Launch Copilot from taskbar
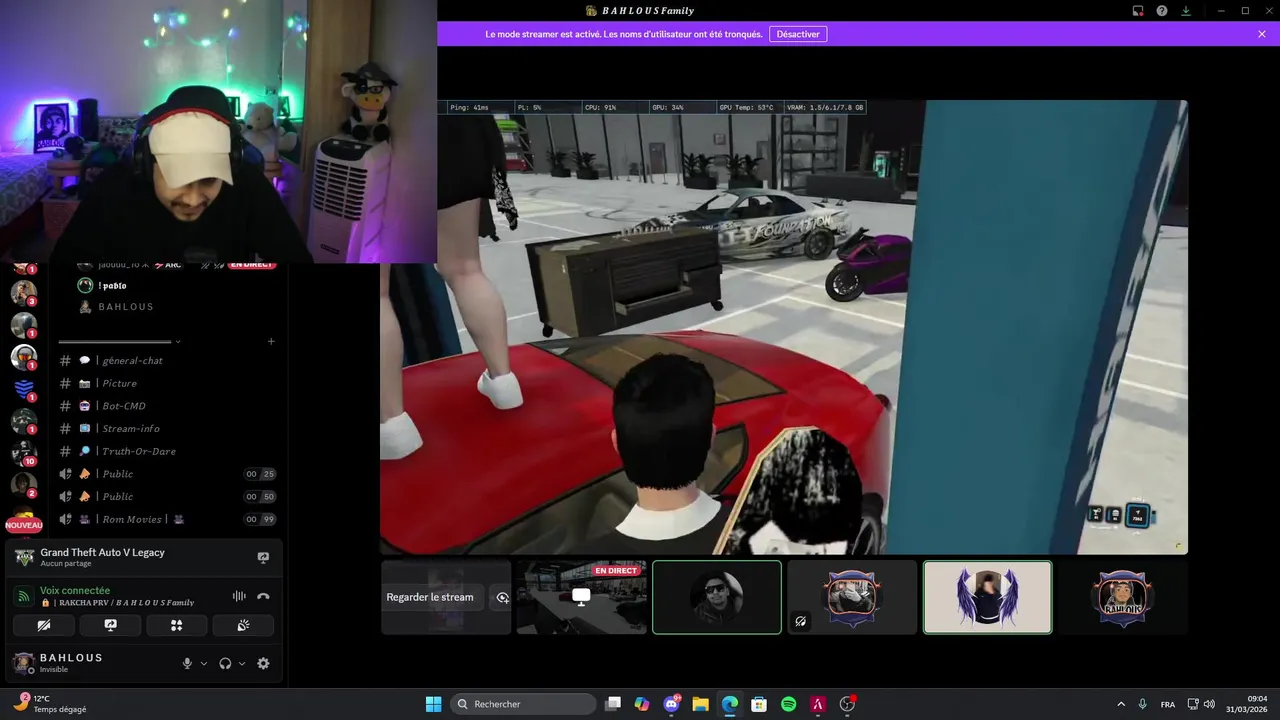Viewport: 1280px width, 720px height. (x=642, y=704)
